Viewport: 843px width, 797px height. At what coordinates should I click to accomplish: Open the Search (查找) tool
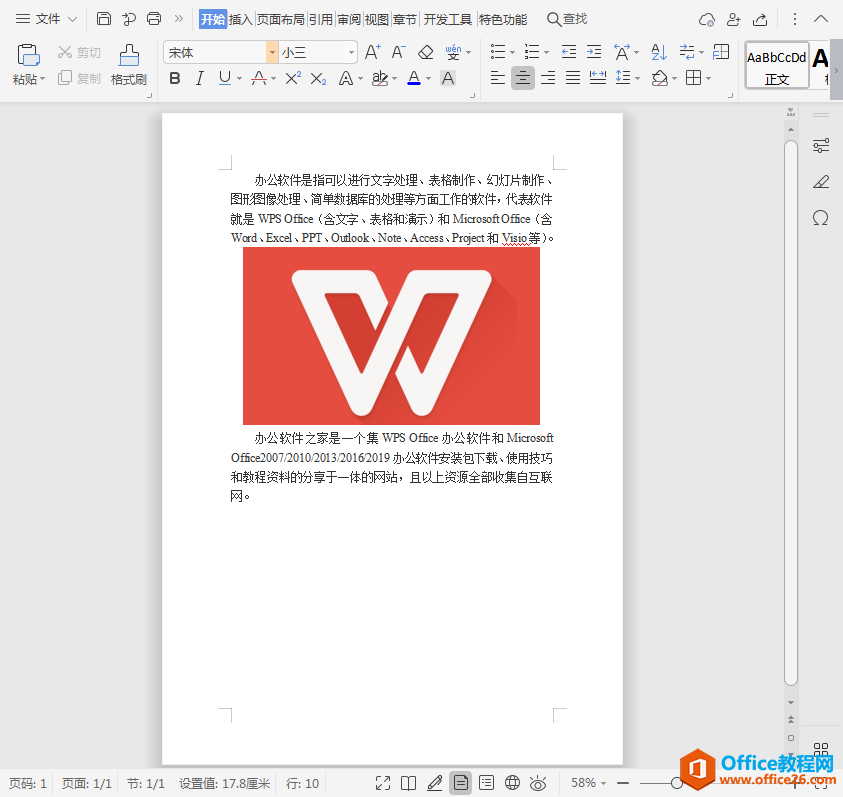tap(567, 19)
